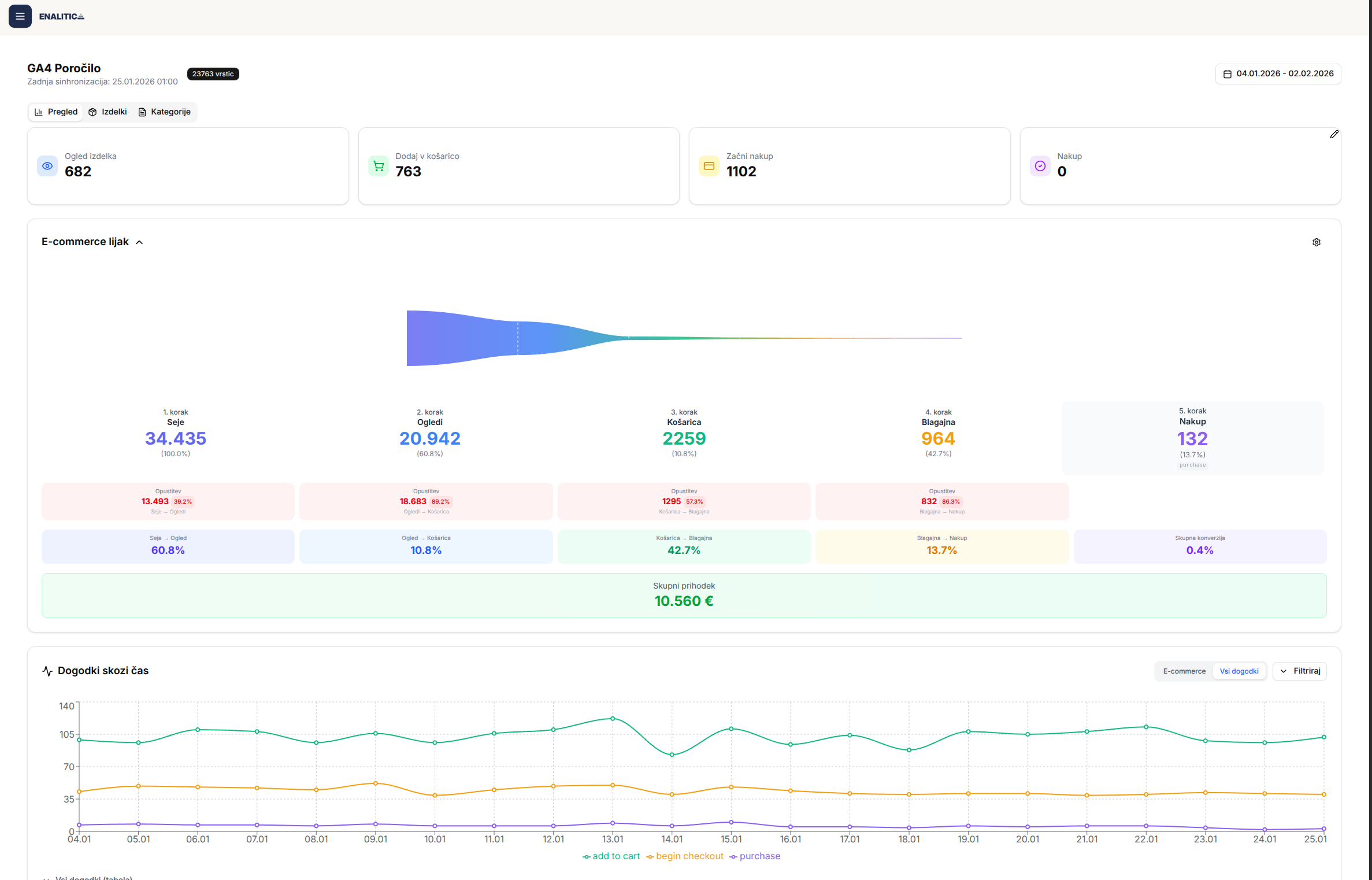The height and width of the screenshot is (880, 1372).
Task: Click the cart icon for Dodaj v košarico
Action: [x=379, y=166]
